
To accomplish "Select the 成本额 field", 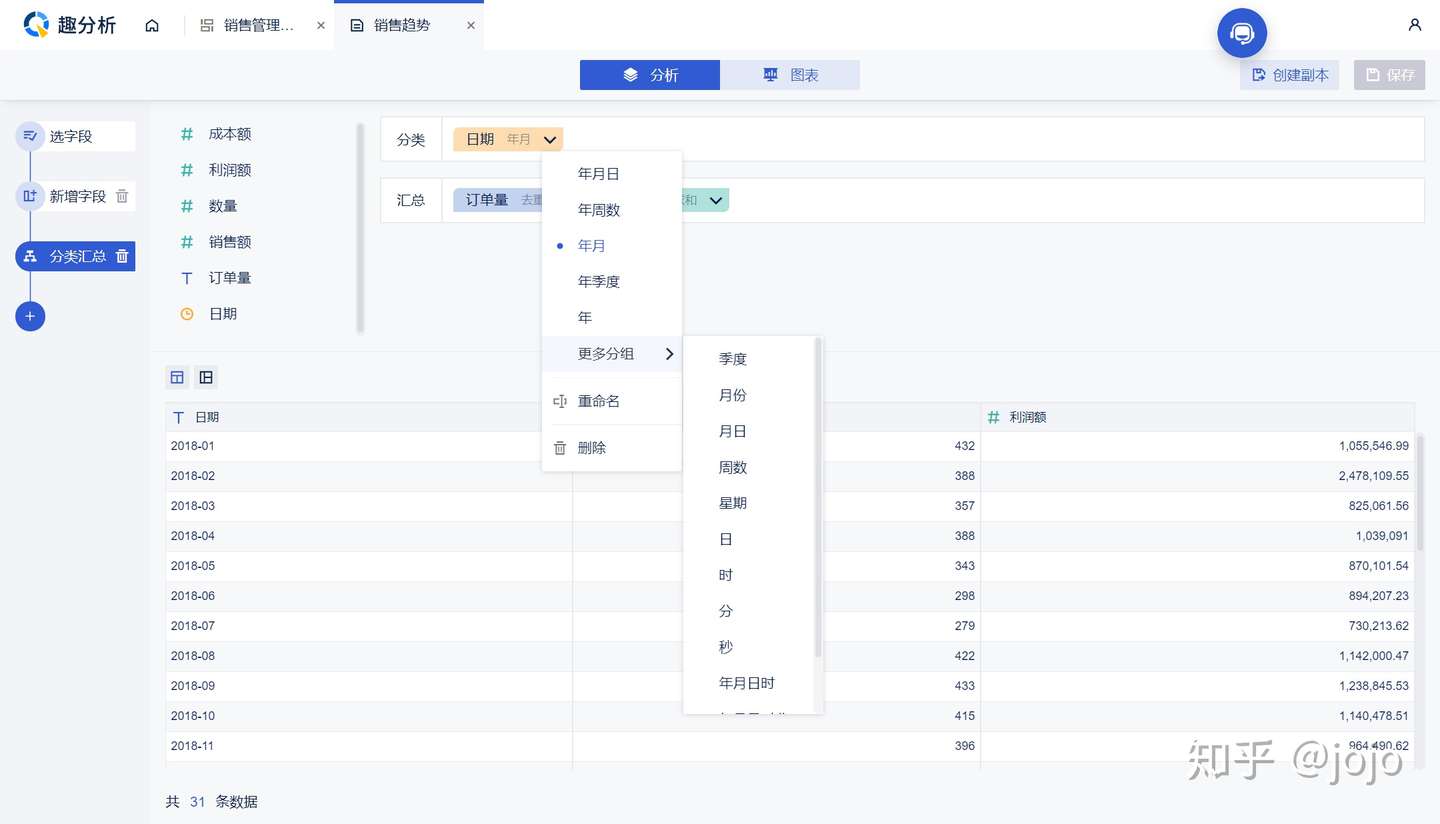I will [230, 134].
